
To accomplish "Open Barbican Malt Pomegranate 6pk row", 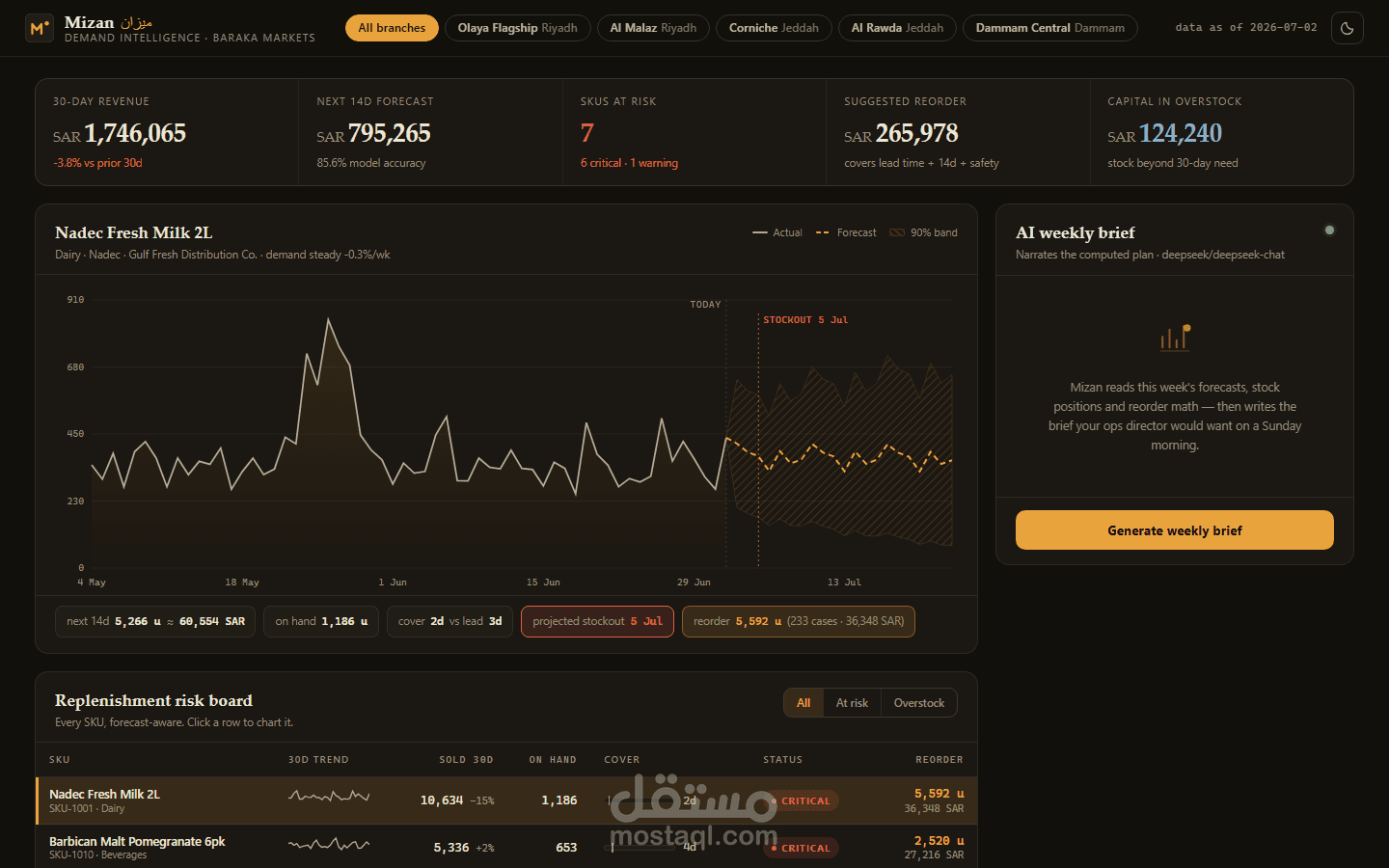I will tap(506, 847).
